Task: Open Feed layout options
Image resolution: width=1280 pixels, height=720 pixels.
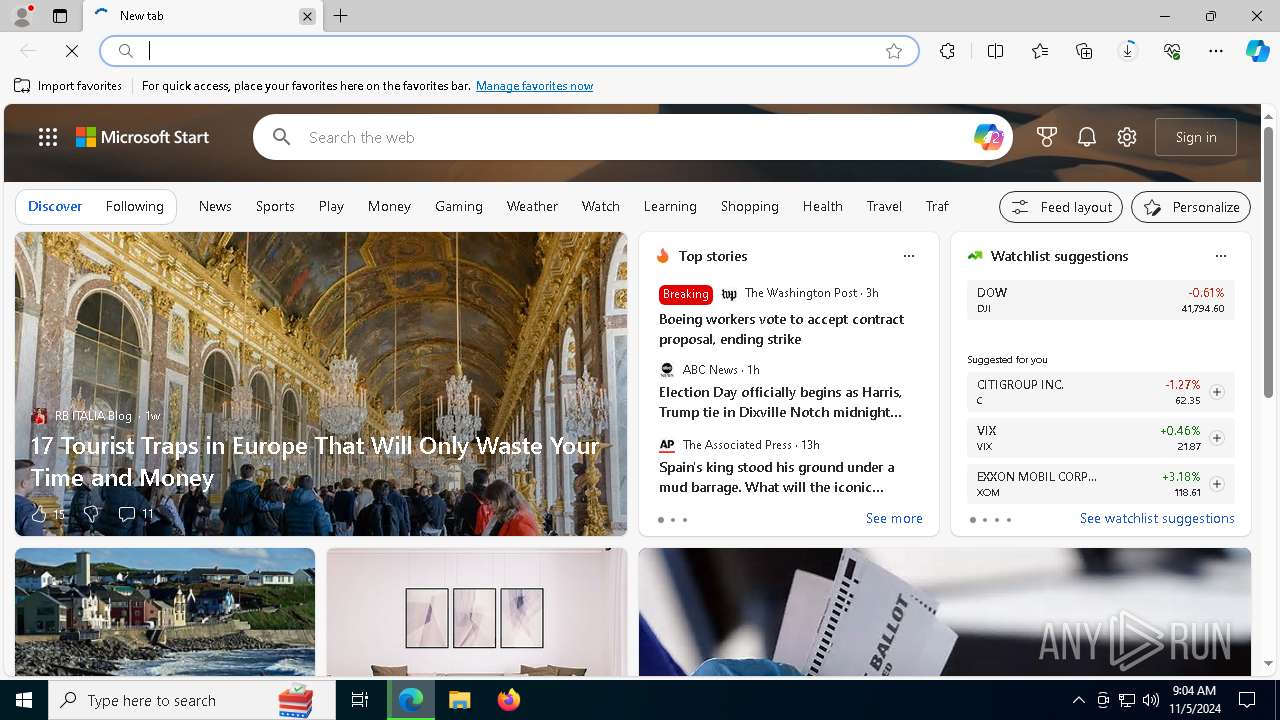Action: (1061, 207)
